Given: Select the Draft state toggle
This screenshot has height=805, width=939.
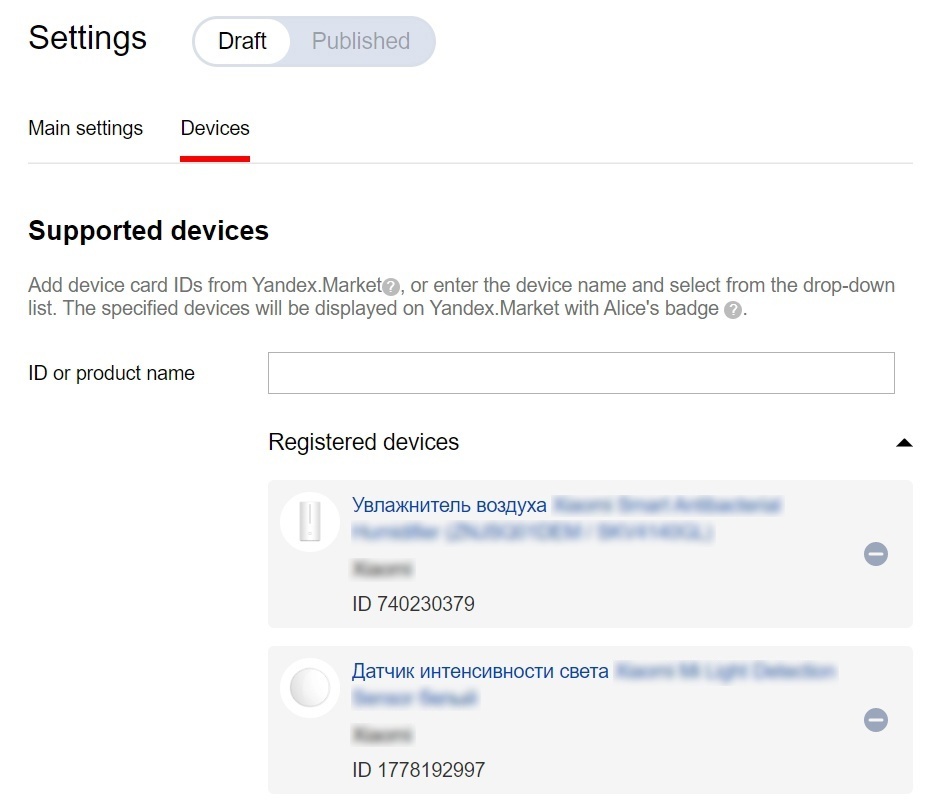Looking at the screenshot, I should [241, 41].
